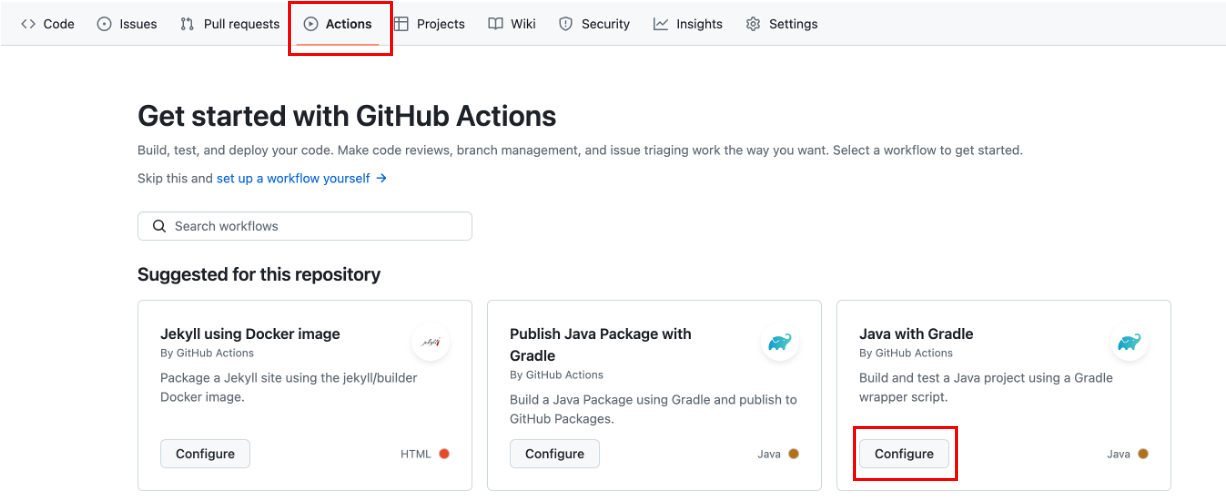Open the Wiki tab
The width and height of the screenshot is (1226, 502).
[512, 24]
